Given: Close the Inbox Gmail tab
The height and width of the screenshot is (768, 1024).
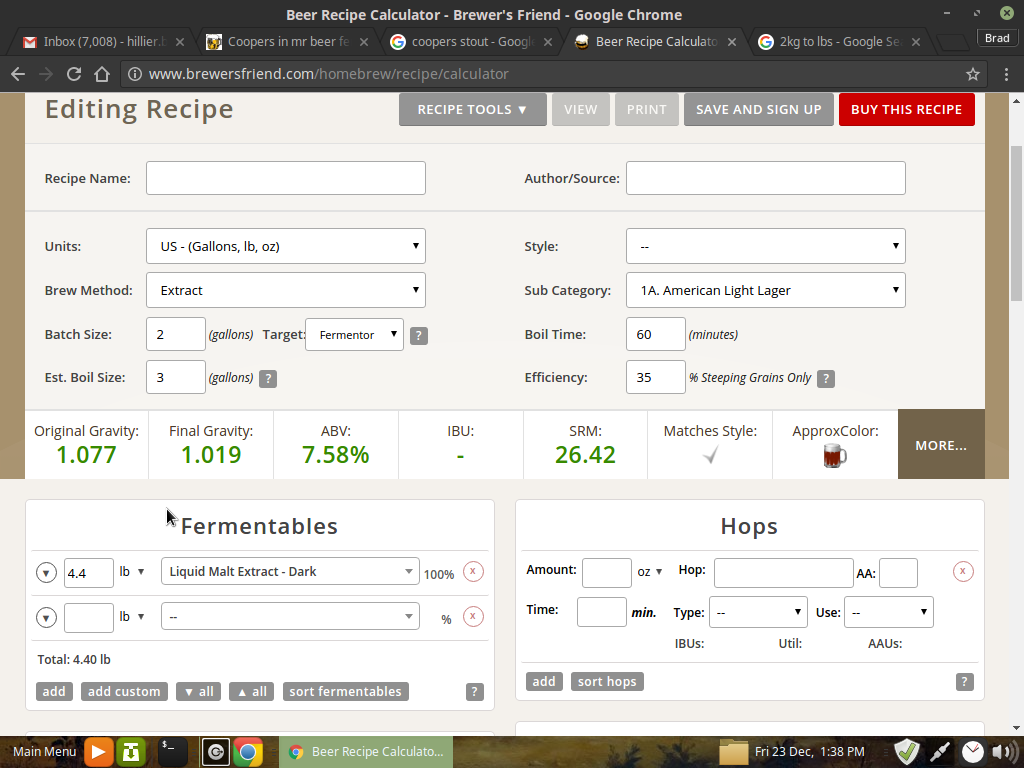Looking at the screenshot, I should tap(180, 42).
